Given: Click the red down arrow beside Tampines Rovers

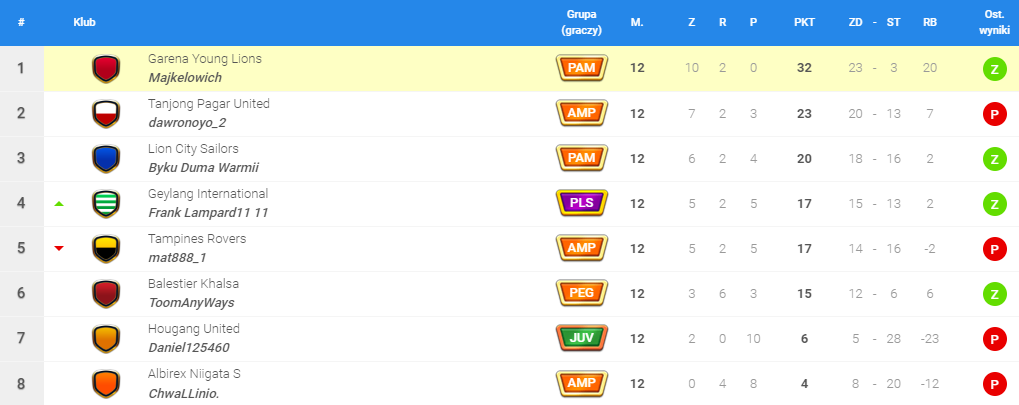Looking at the screenshot, I should [59, 249].
